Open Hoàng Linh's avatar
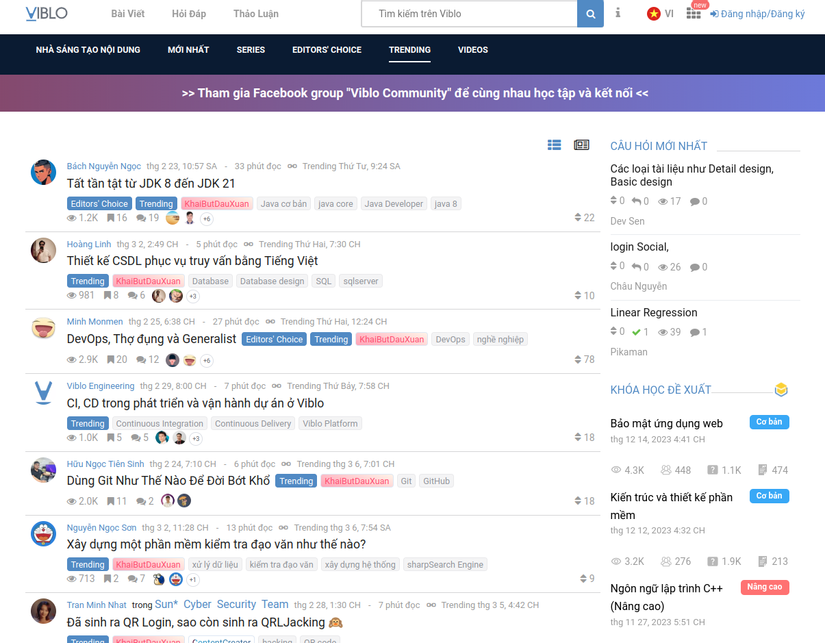The height and width of the screenshot is (643, 825). click(x=43, y=250)
